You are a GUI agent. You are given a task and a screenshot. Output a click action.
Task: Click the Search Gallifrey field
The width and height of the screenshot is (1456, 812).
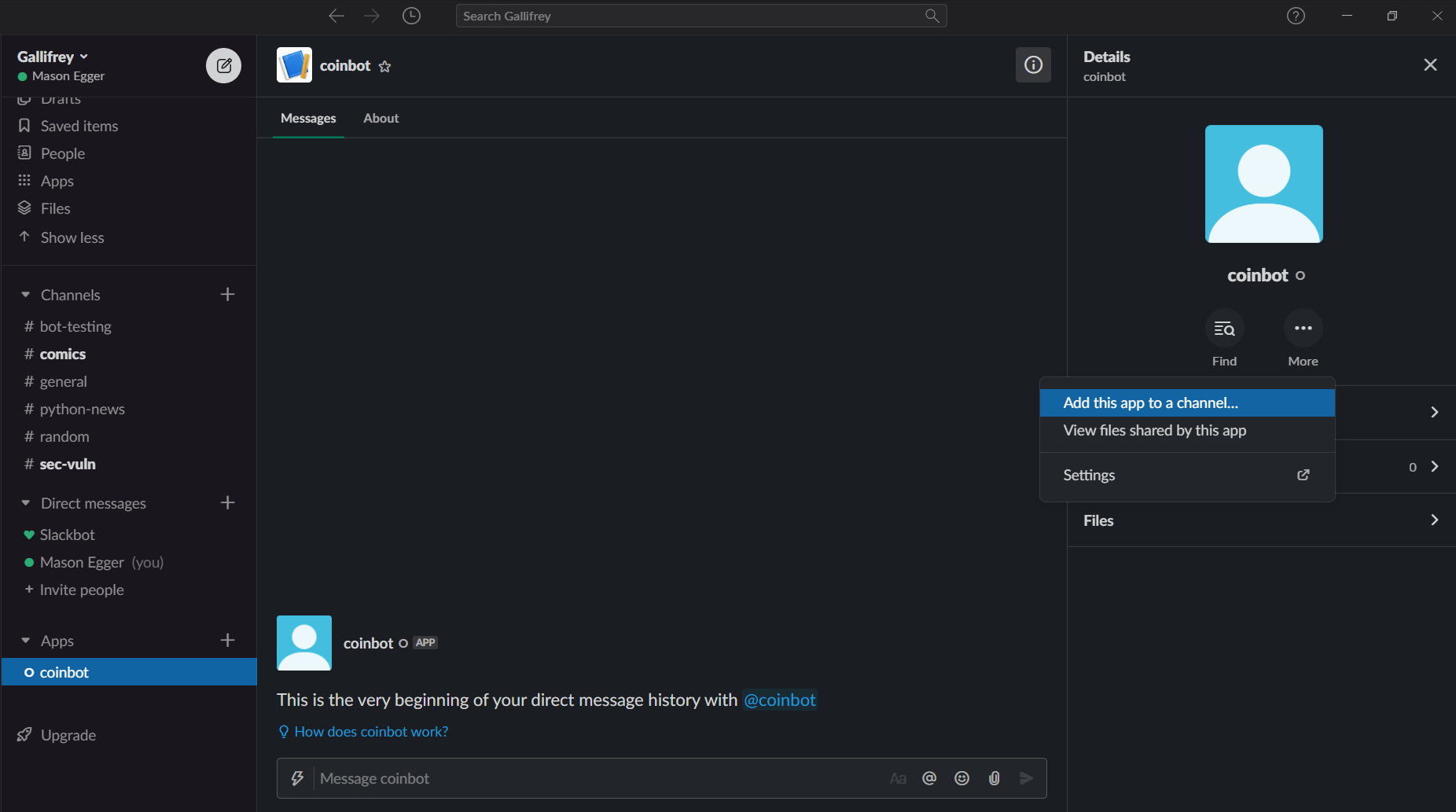pos(701,16)
